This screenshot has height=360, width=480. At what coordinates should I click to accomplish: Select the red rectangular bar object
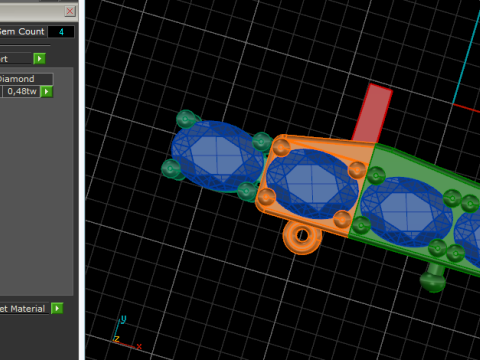(372, 113)
